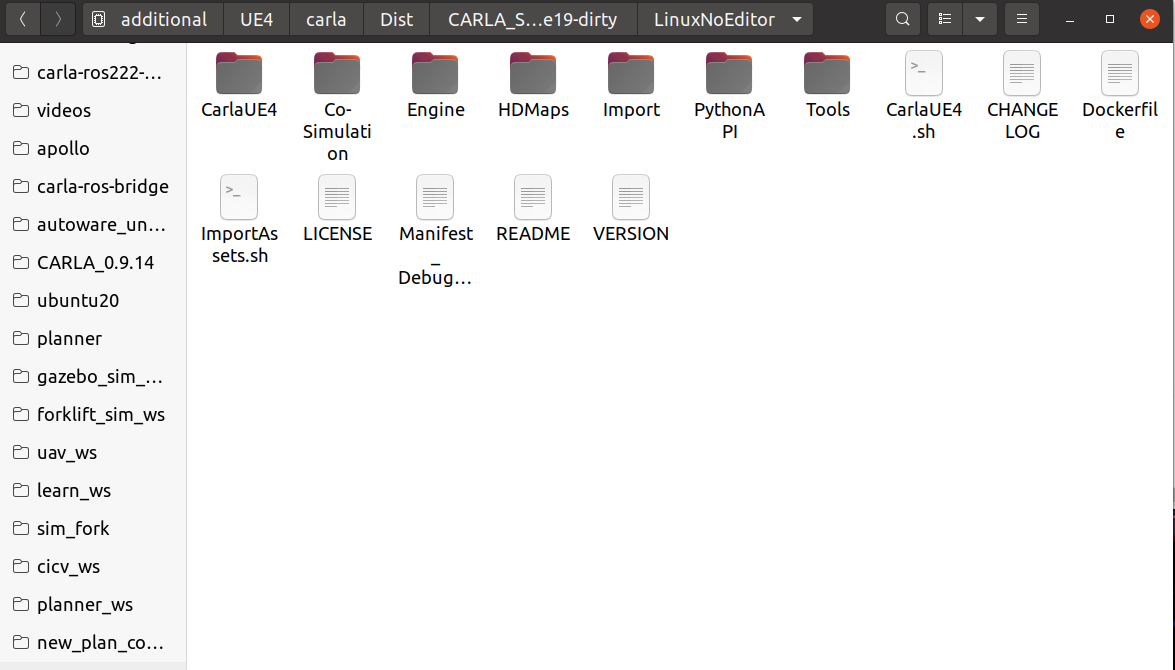Close the file manager window
Image resolution: width=1175 pixels, height=670 pixels.
pyautogui.click(x=1150, y=19)
